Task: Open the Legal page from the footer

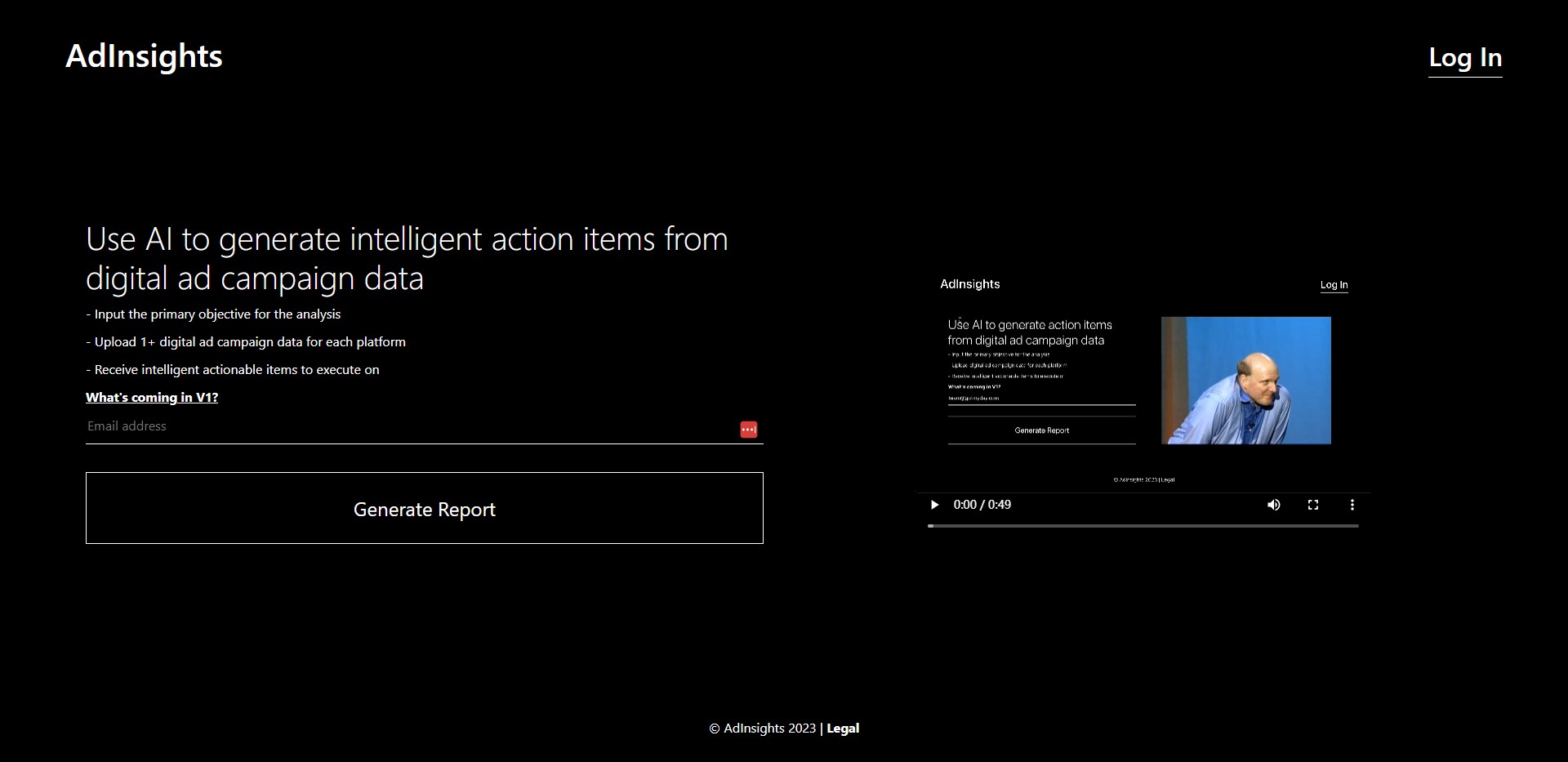Action: (x=842, y=728)
